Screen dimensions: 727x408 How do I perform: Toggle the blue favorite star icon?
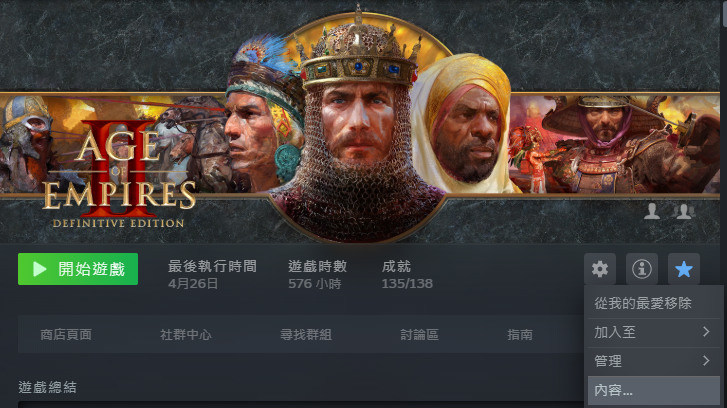(683, 269)
